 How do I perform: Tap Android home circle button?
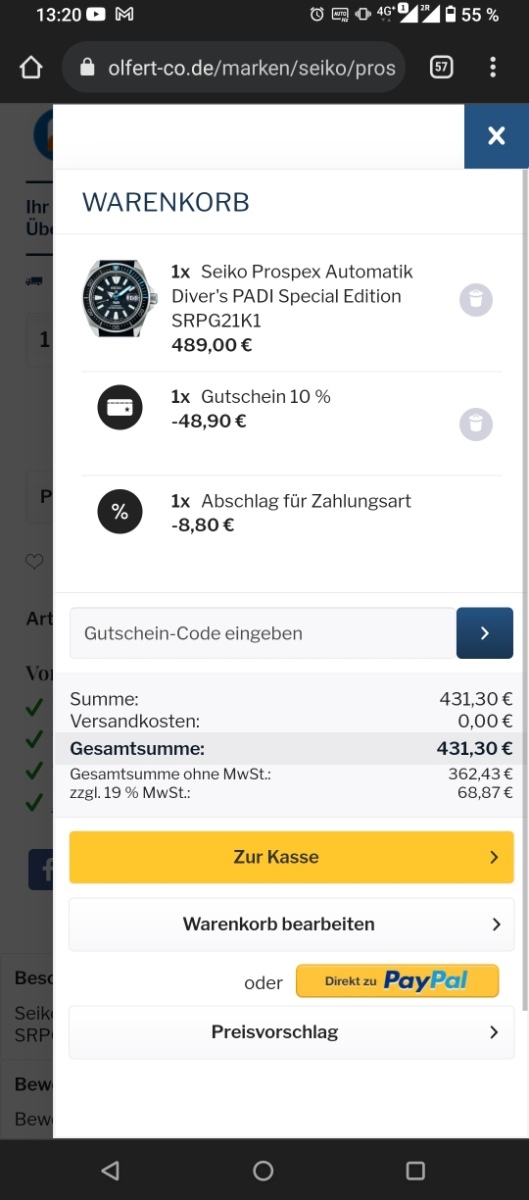pos(263,1170)
